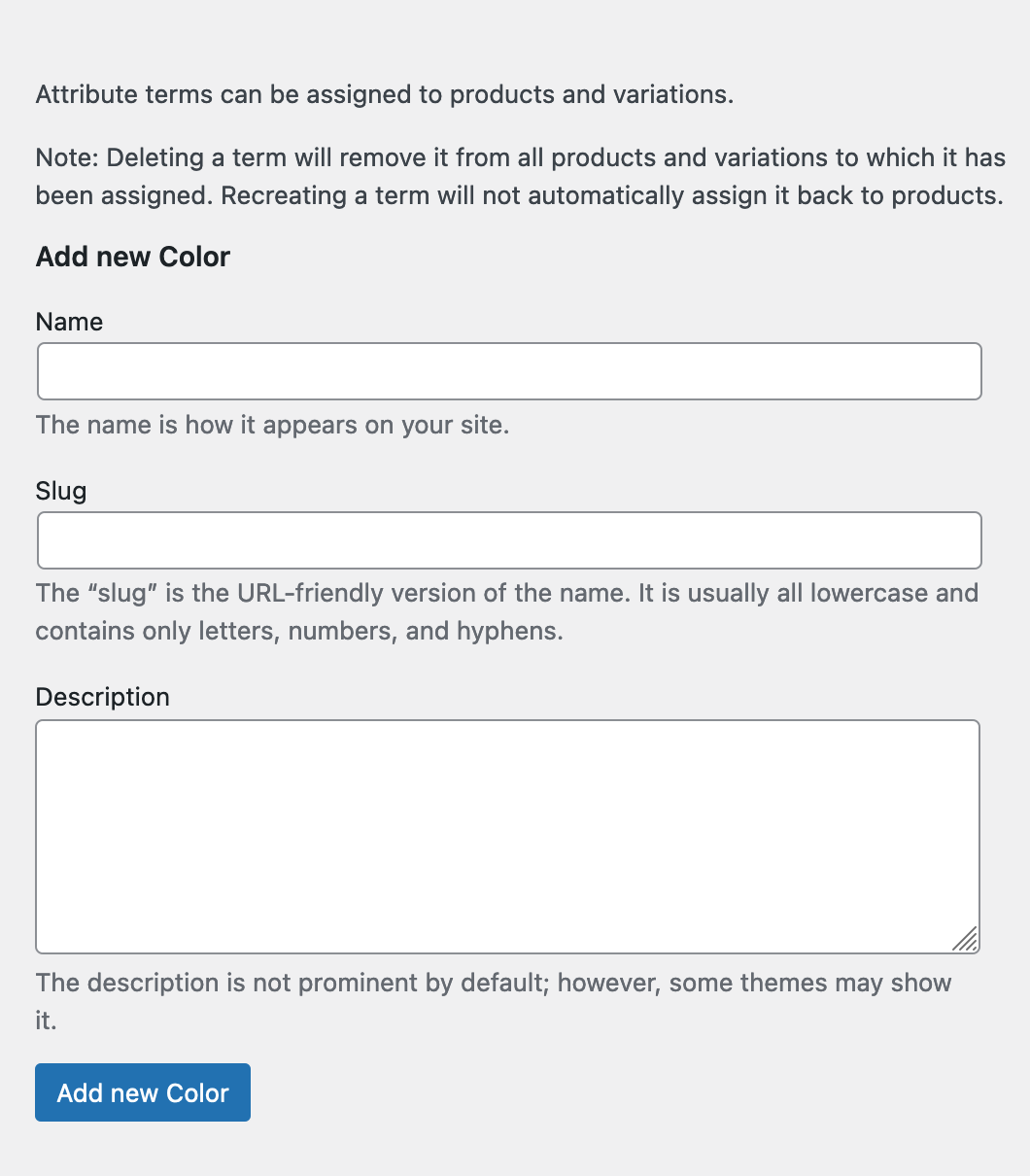Click inside the Name input field
Screen dimensions: 1030x1176
click(508, 371)
